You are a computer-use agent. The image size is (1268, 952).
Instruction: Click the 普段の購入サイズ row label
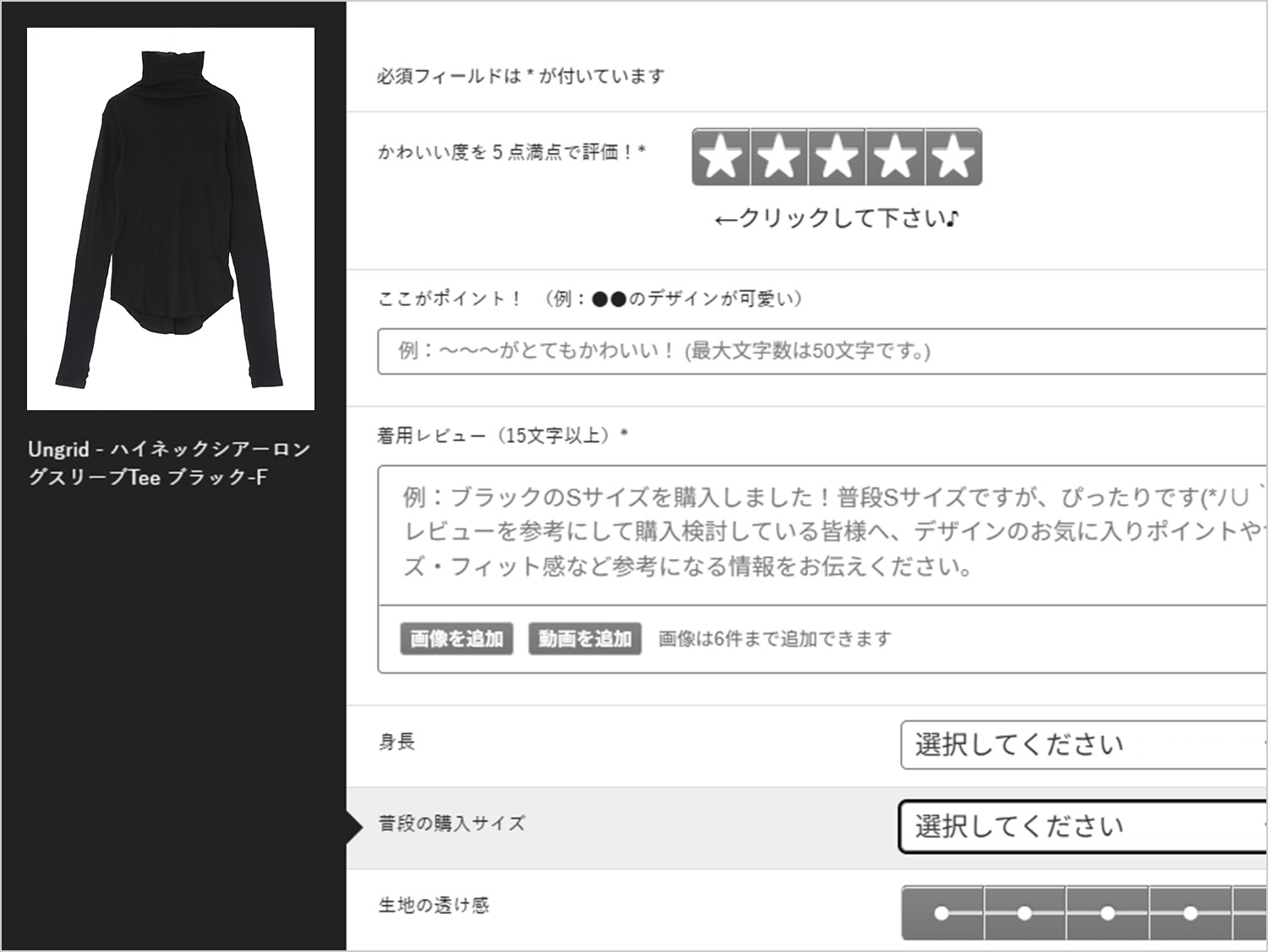[x=451, y=823]
